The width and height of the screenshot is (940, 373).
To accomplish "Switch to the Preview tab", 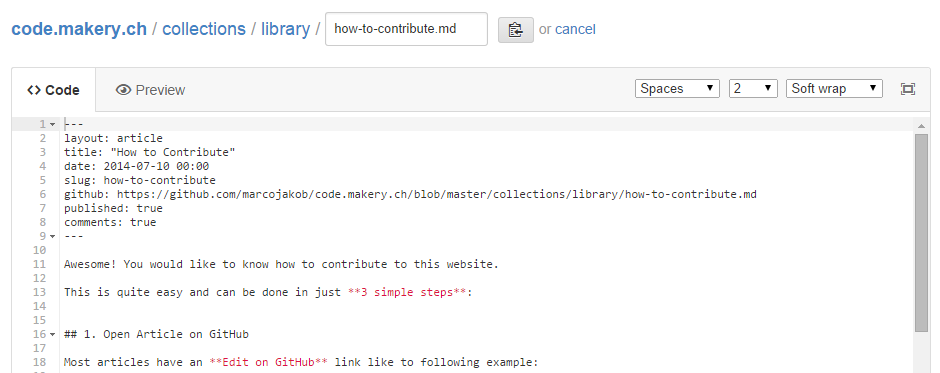I will [150, 90].
